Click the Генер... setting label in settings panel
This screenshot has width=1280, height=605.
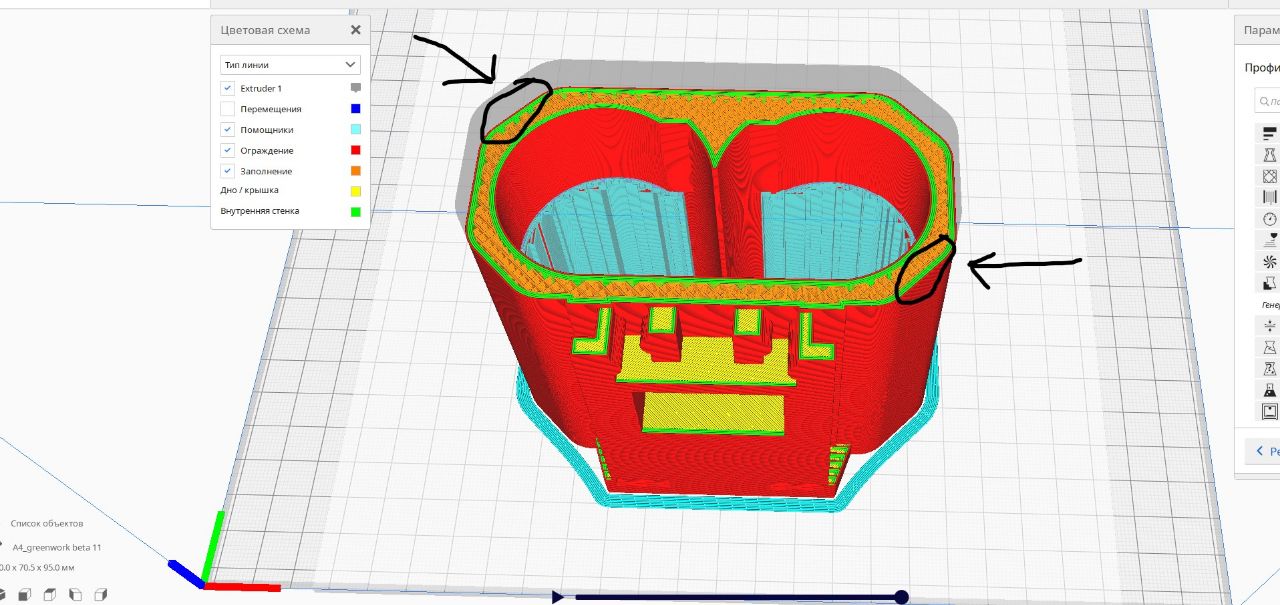coord(1270,304)
